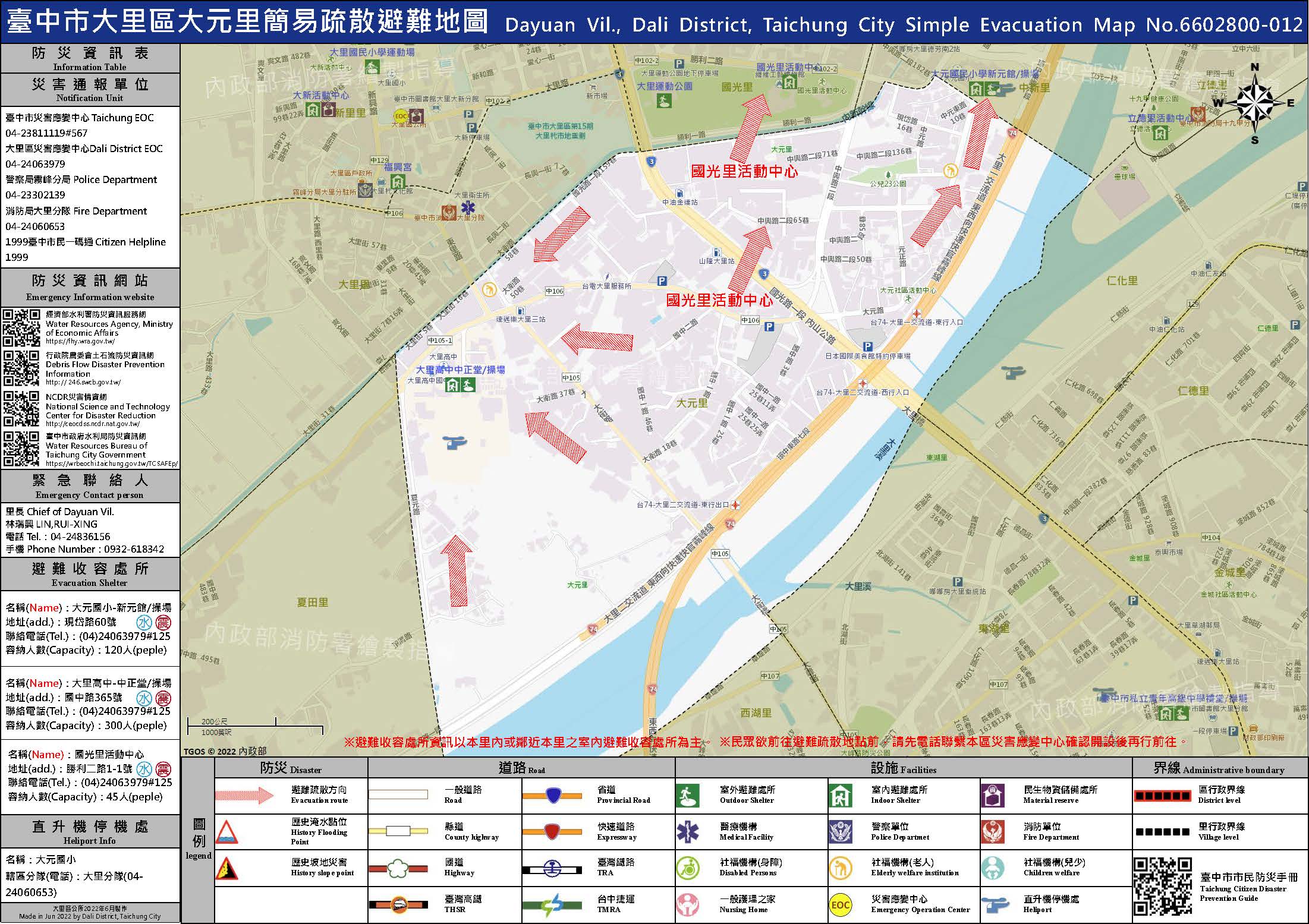Image resolution: width=1309 pixels, height=924 pixels.
Task: Select the Police Department legend icon
Action: point(840,832)
